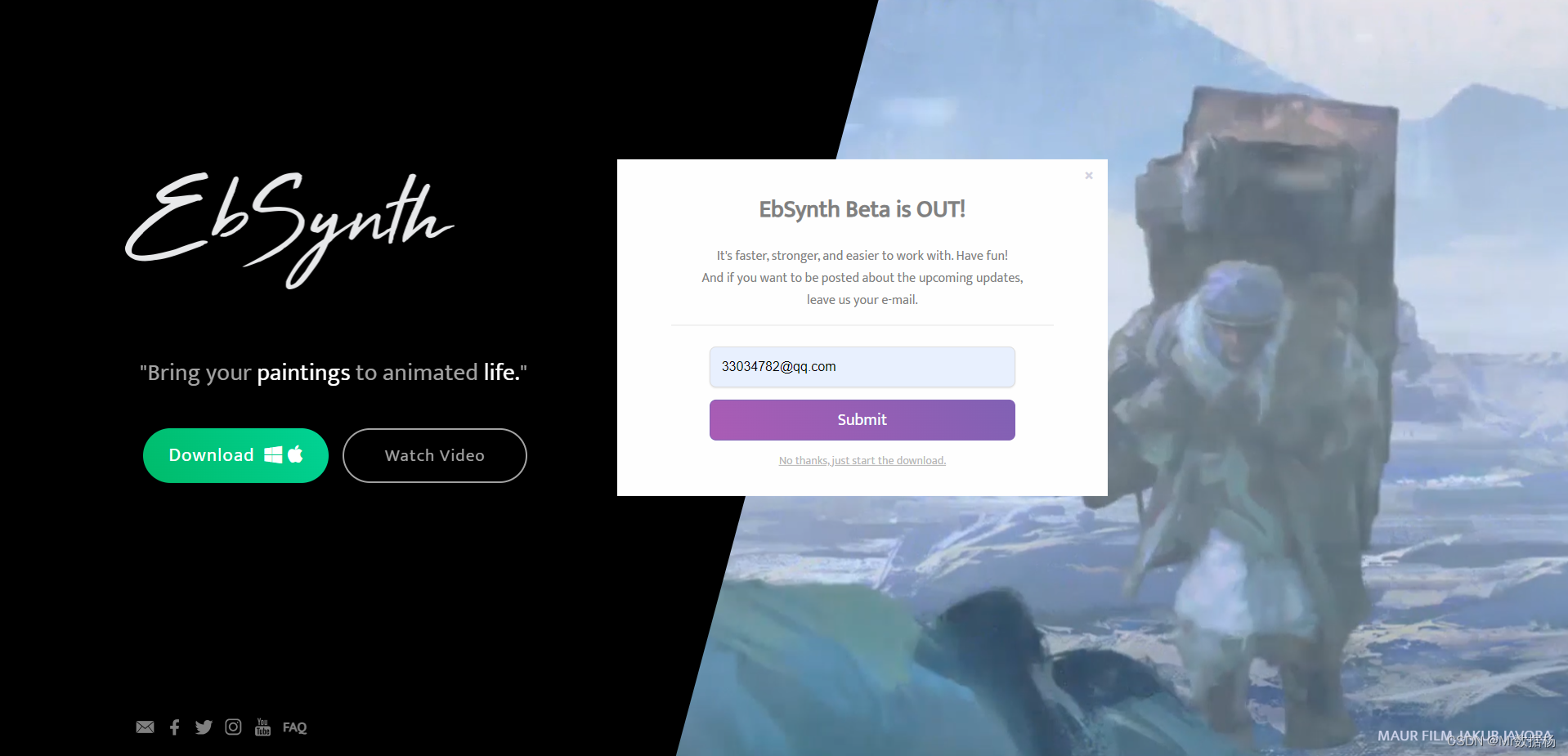Click the Windows logo on Download button
The height and width of the screenshot is (756, 1568).
click(x=273, y=455)
